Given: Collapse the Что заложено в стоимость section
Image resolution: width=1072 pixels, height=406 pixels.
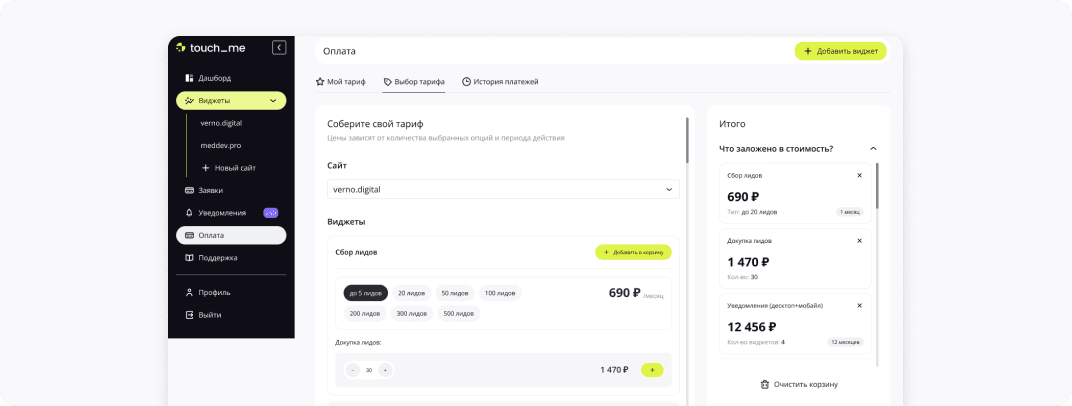Looking at the screenshot, I should point(873,148).
